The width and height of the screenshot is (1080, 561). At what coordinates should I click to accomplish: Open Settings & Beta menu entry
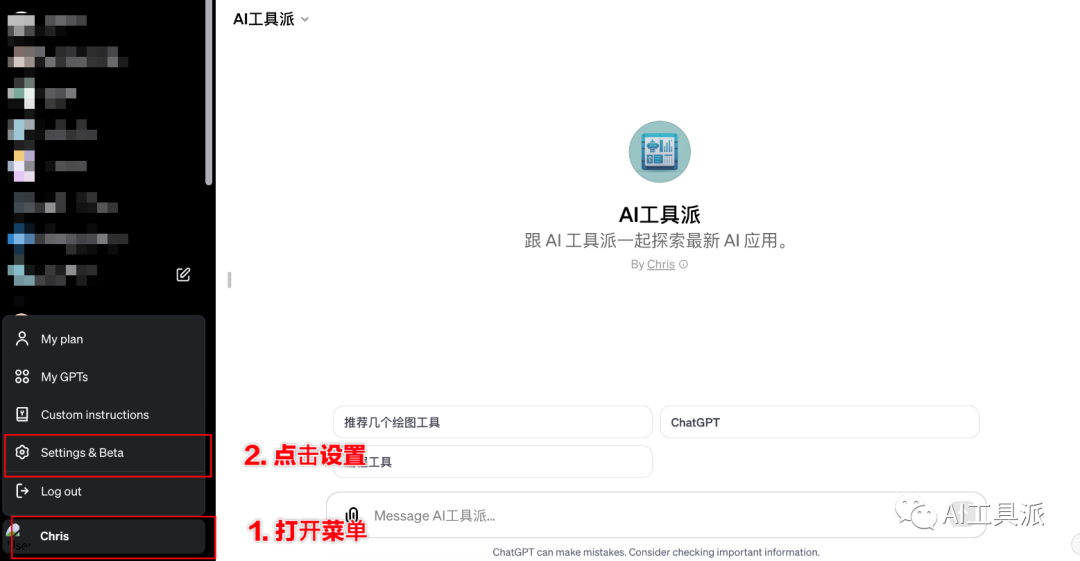(104, 453)
